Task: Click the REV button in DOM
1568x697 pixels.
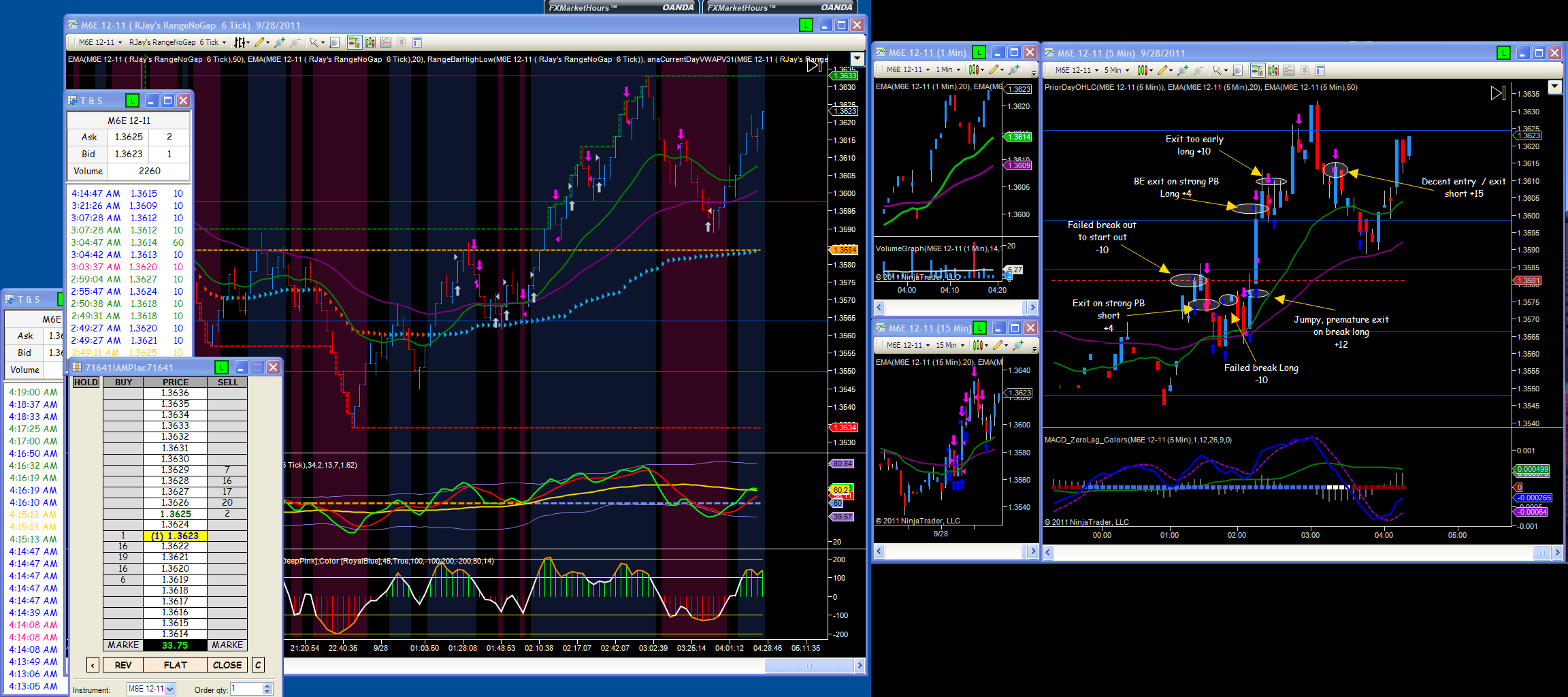Action: tap(123, 665)
